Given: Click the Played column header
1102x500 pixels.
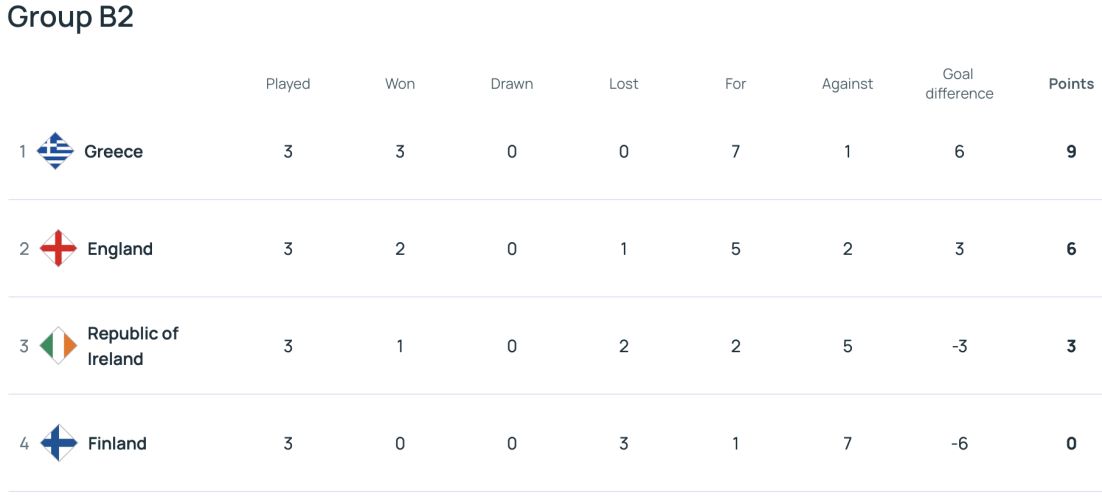Looking at the screenshot, I should [x=288, y=84].
